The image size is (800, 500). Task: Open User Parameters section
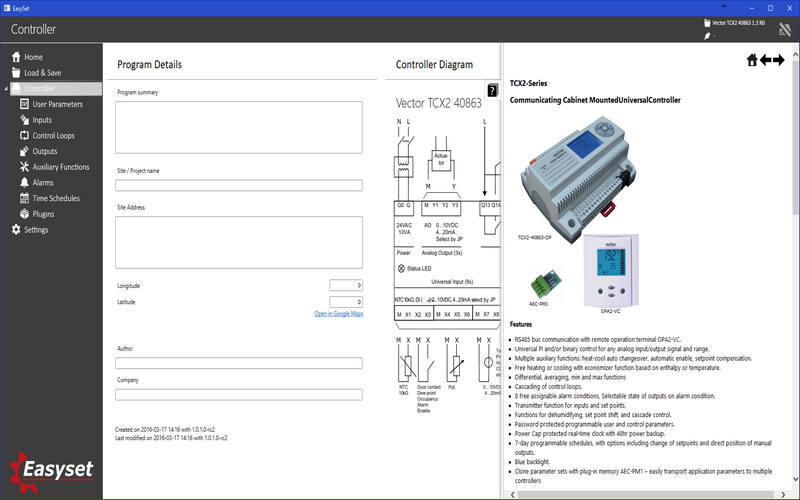click(58, 104)
